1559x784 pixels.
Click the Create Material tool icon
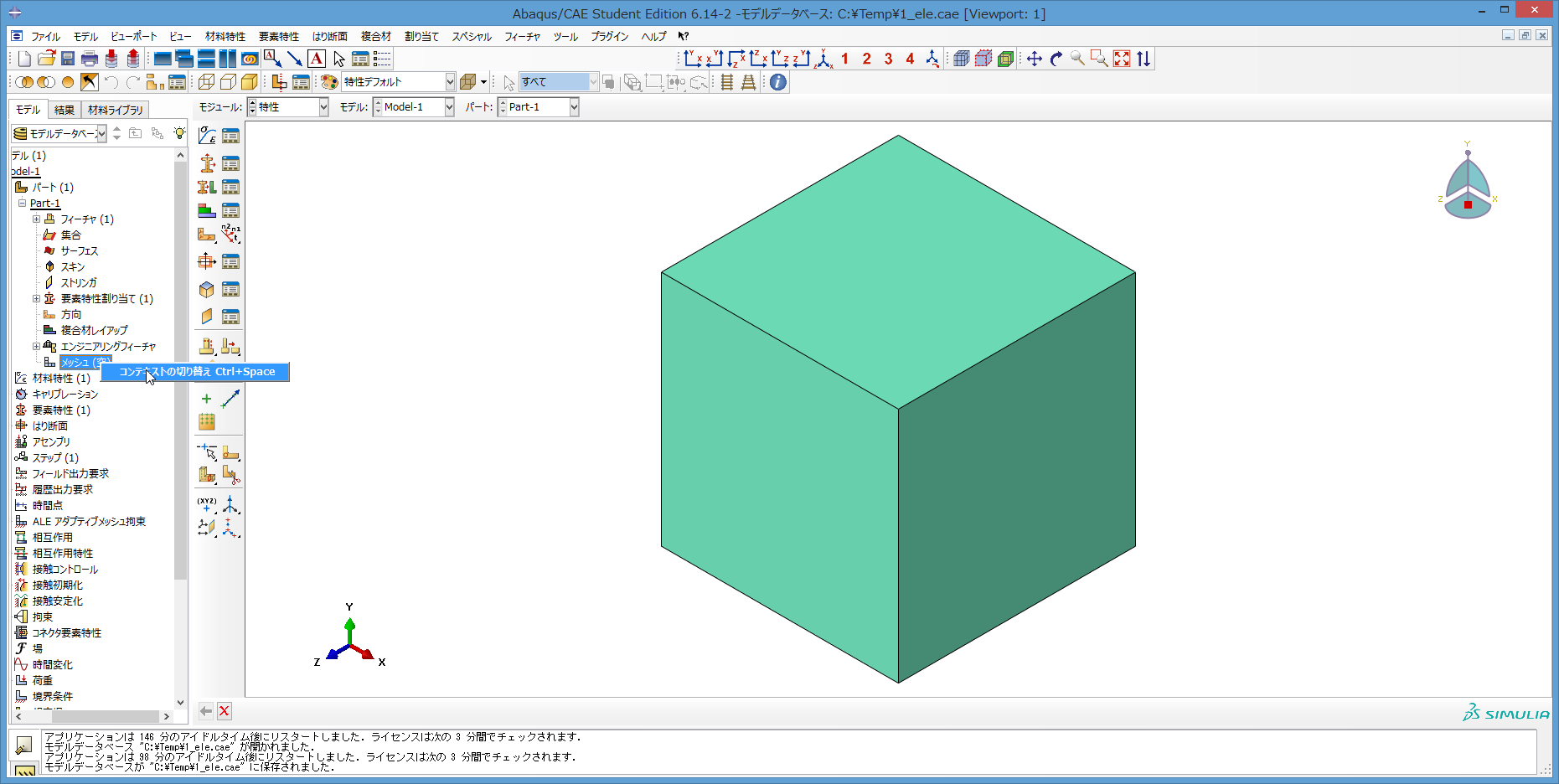(207, 136)
